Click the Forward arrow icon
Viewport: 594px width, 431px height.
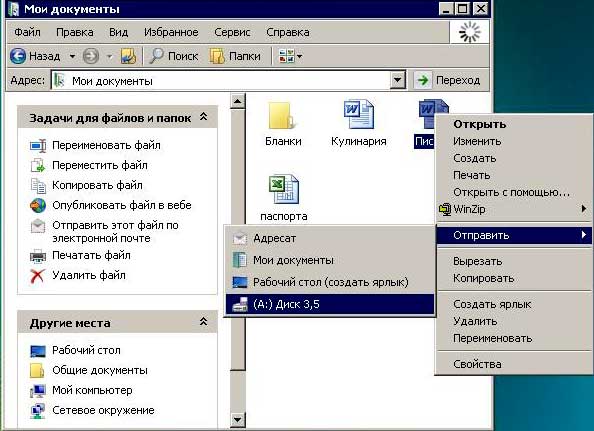pos(91,56)
